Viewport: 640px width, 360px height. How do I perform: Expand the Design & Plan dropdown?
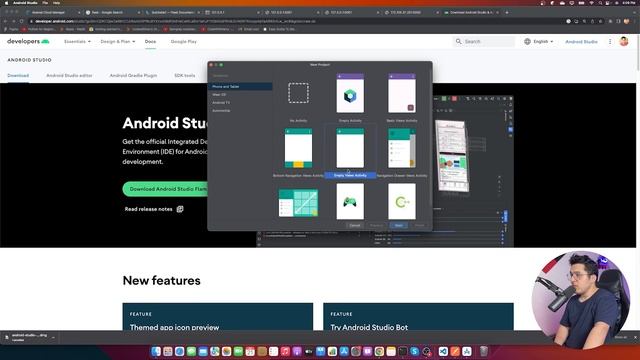118,42
